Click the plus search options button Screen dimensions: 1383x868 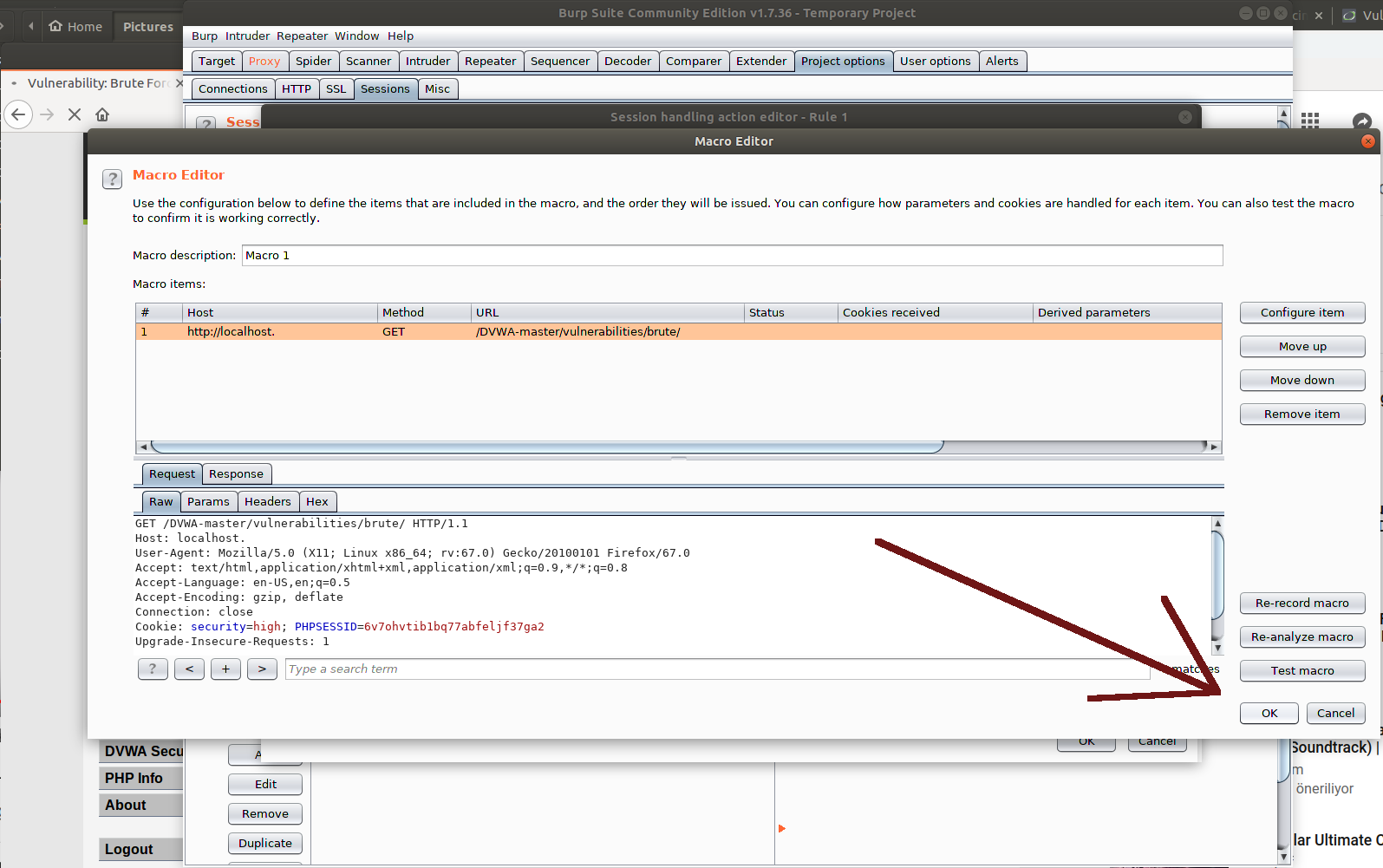(225, 669)
